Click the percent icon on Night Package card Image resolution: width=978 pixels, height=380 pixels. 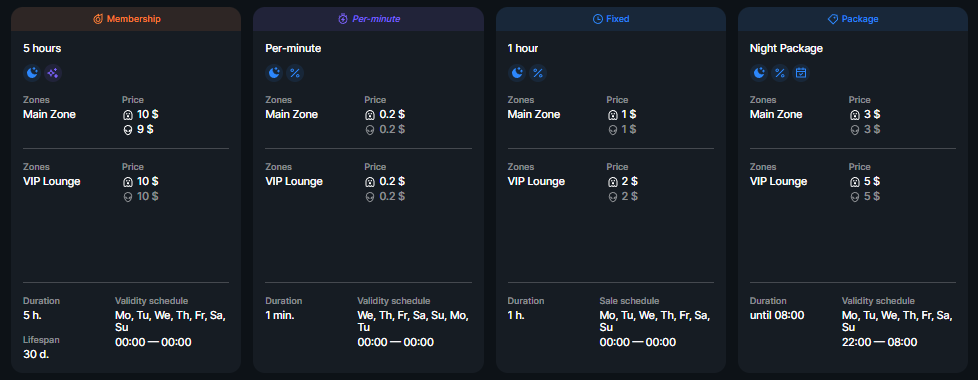pos(780,73)
